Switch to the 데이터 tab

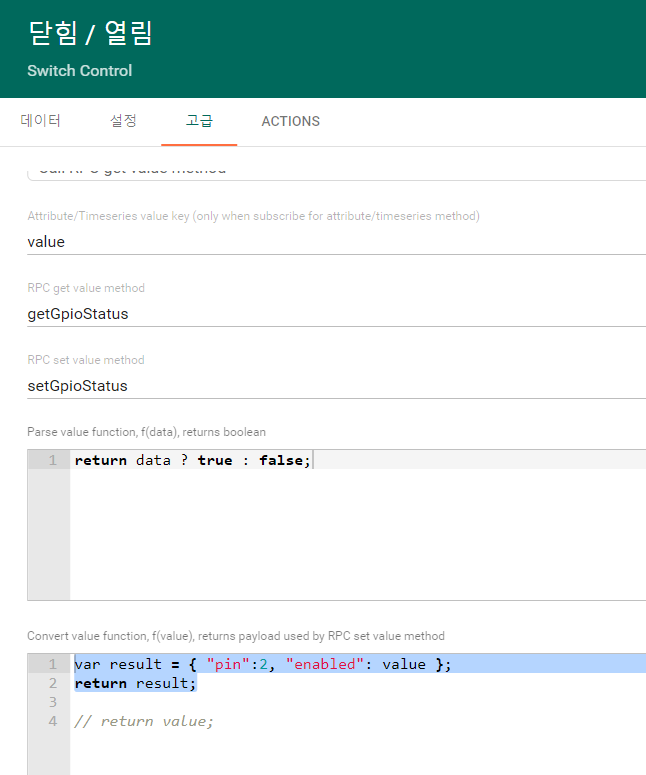pyautogui.click(x=41, y=121)
